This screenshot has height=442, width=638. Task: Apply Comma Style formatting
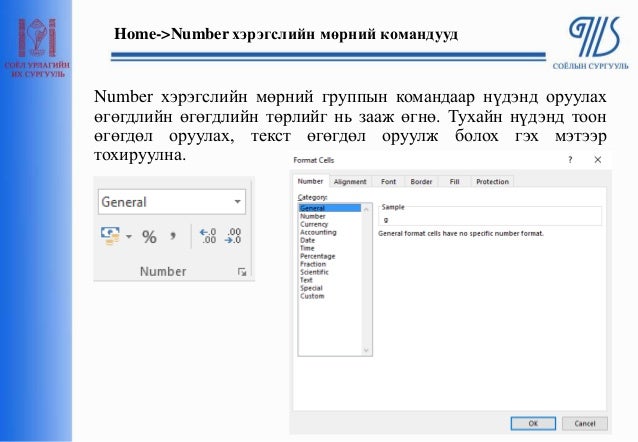[x=173, y=236]
